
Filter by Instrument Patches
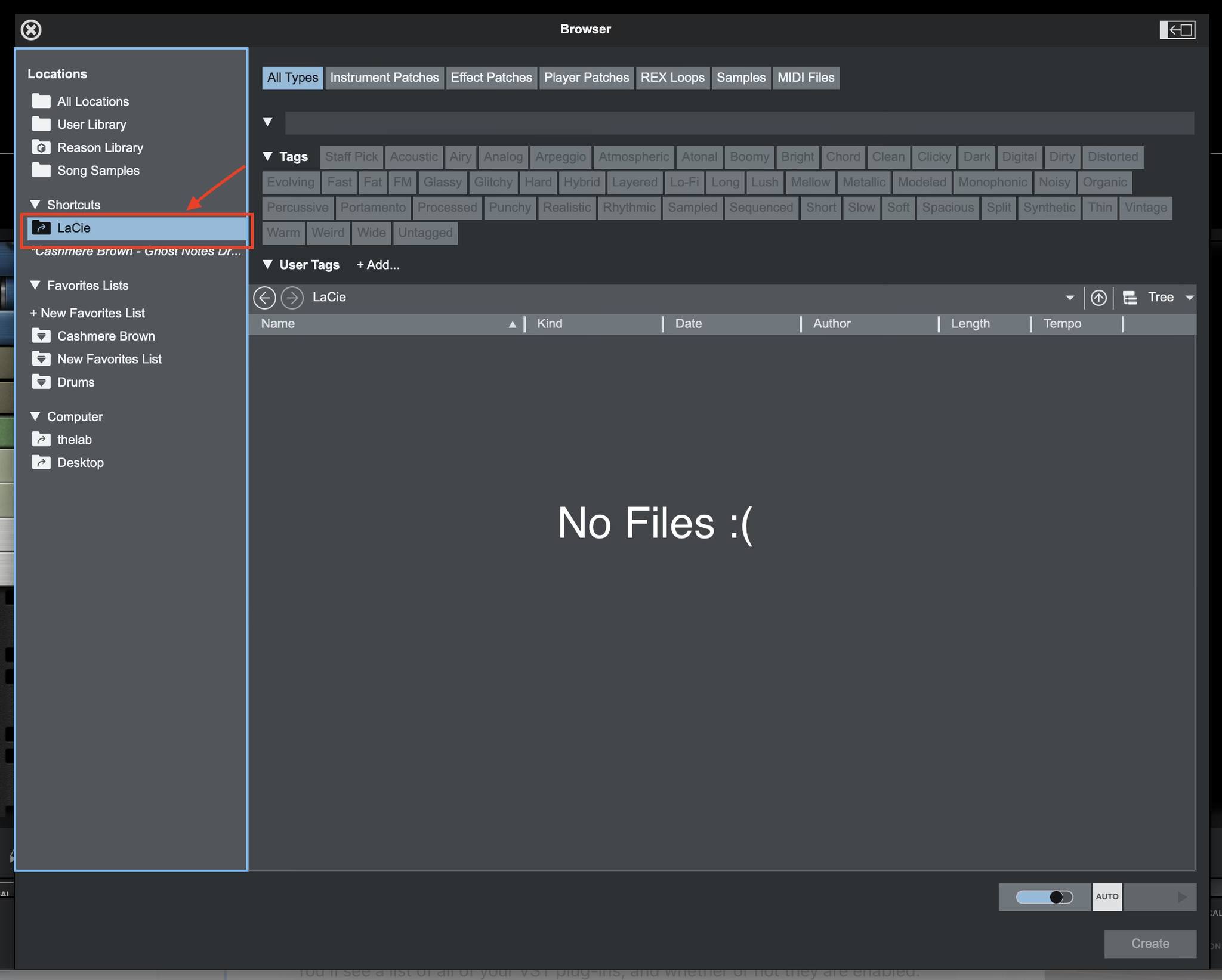pos(384,78)
